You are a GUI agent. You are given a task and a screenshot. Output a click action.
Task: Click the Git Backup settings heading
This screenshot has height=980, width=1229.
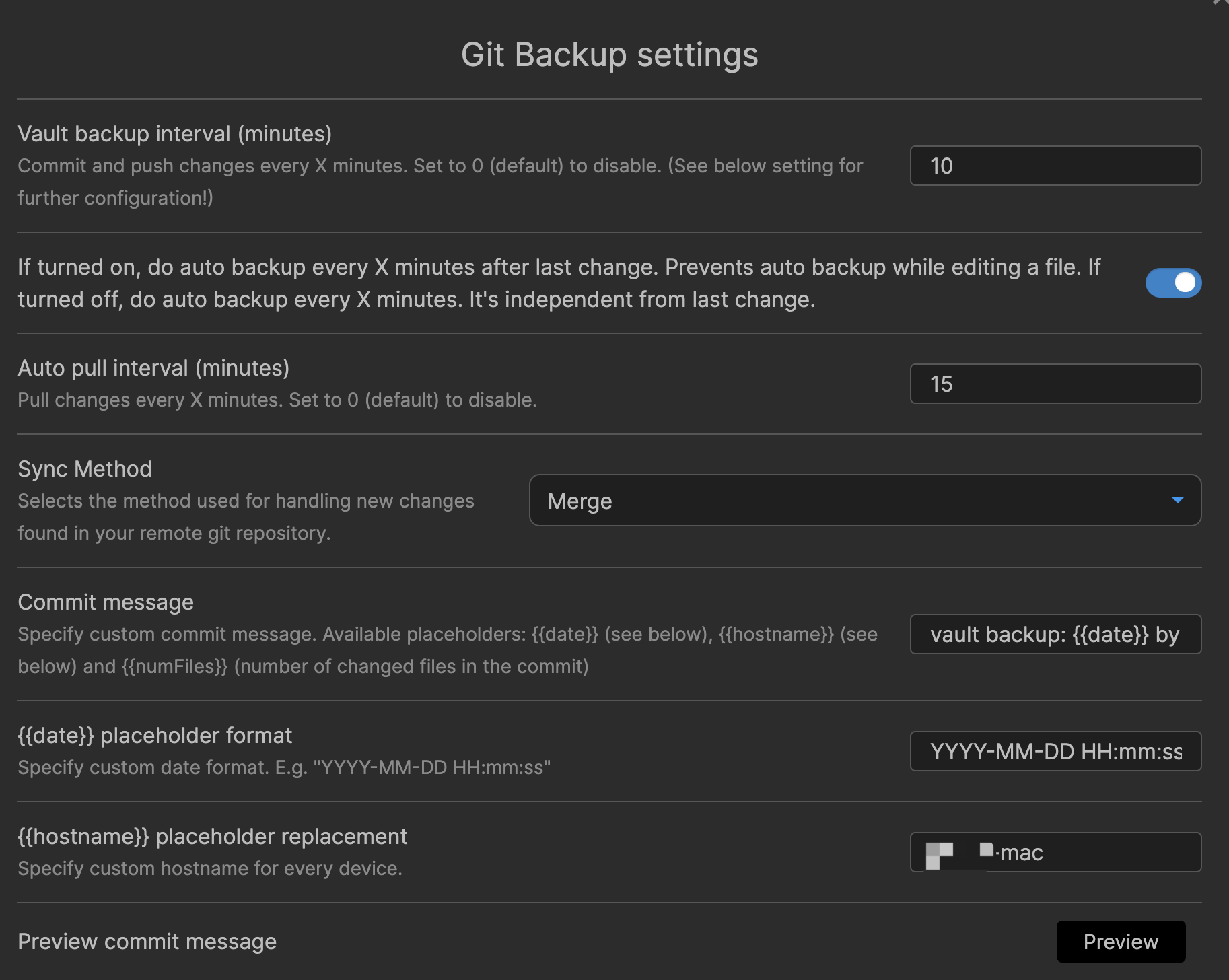(610, 55)
